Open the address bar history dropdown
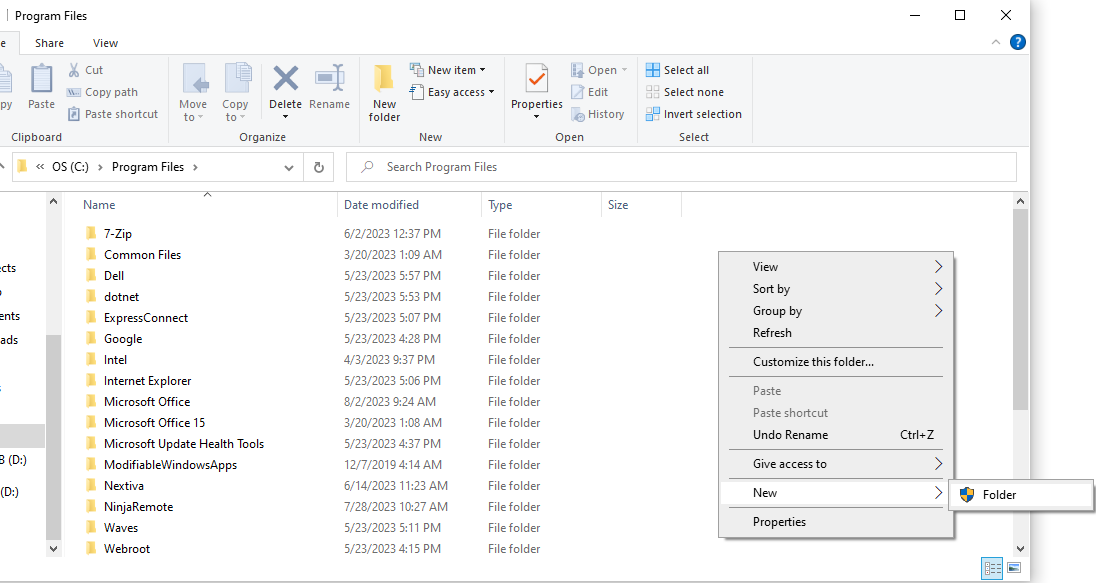The width and height of the screenshot is (1096, 583). coord(289,167)
